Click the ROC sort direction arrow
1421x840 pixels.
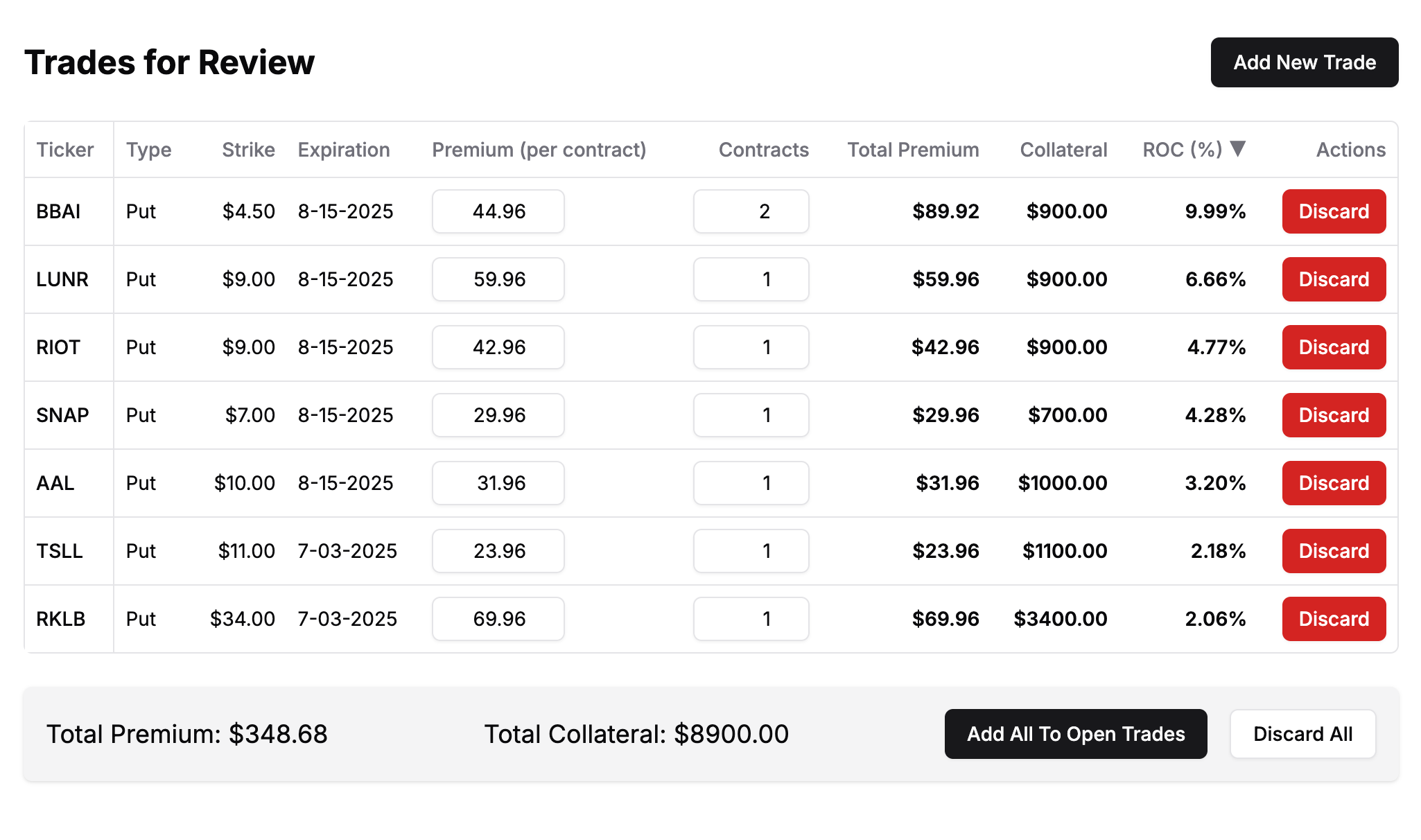pyautogui.click(x=1238, y=148)
